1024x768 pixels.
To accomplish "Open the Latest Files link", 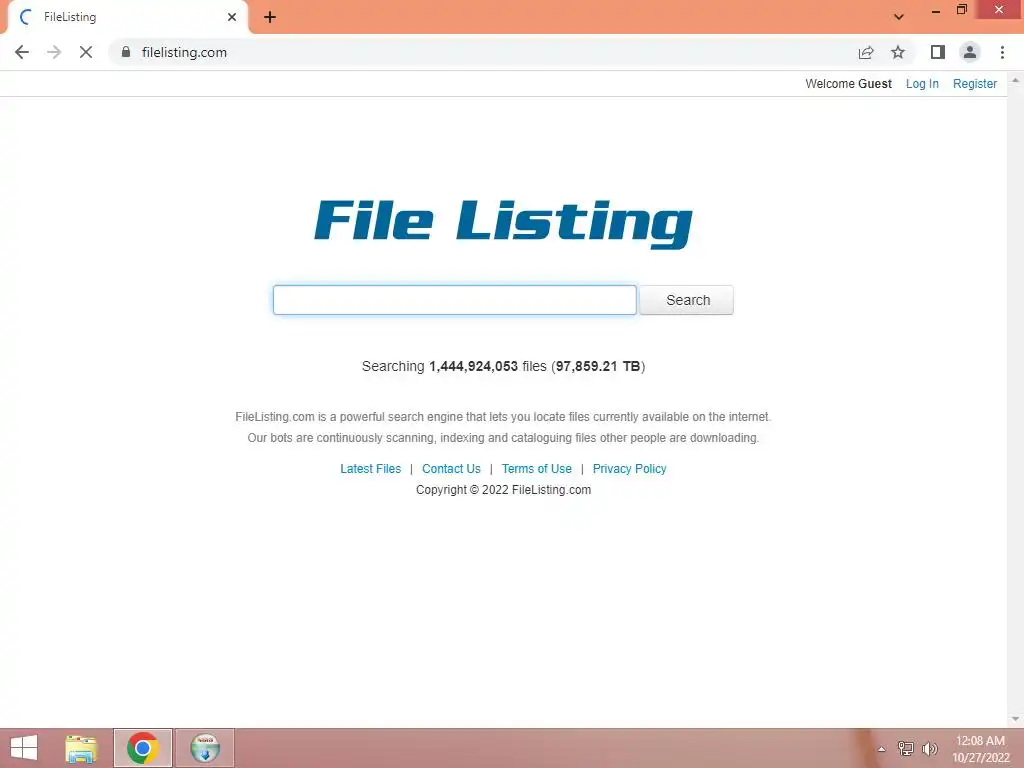I will [370, 469].
